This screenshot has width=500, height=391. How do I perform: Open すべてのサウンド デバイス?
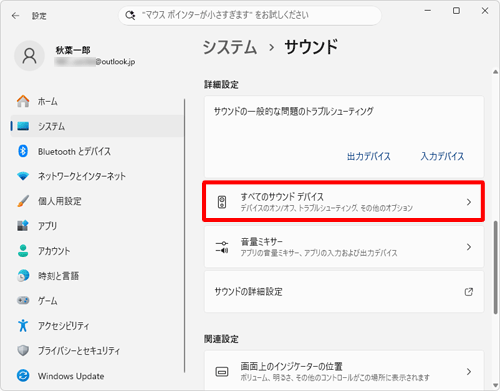point(344,202)
